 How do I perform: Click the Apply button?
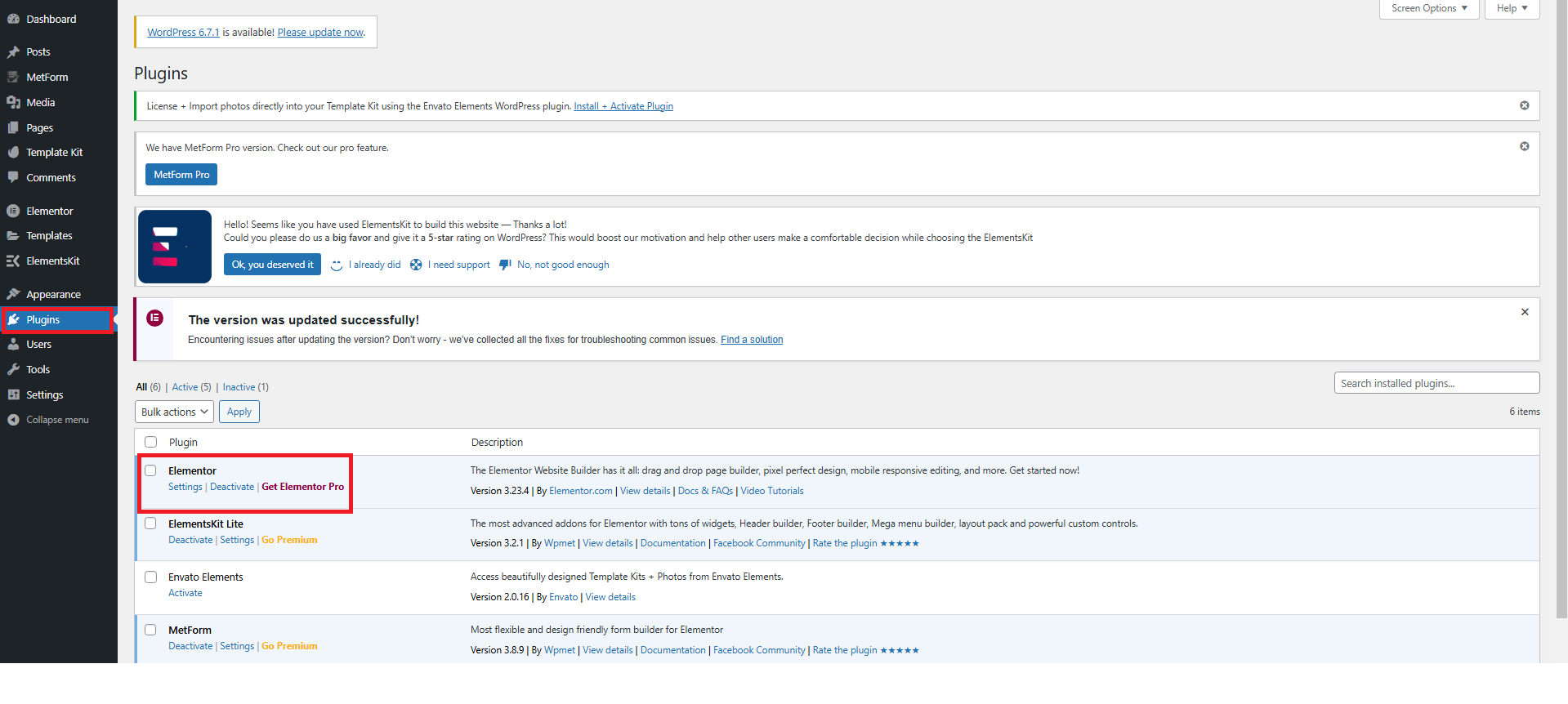239,412
